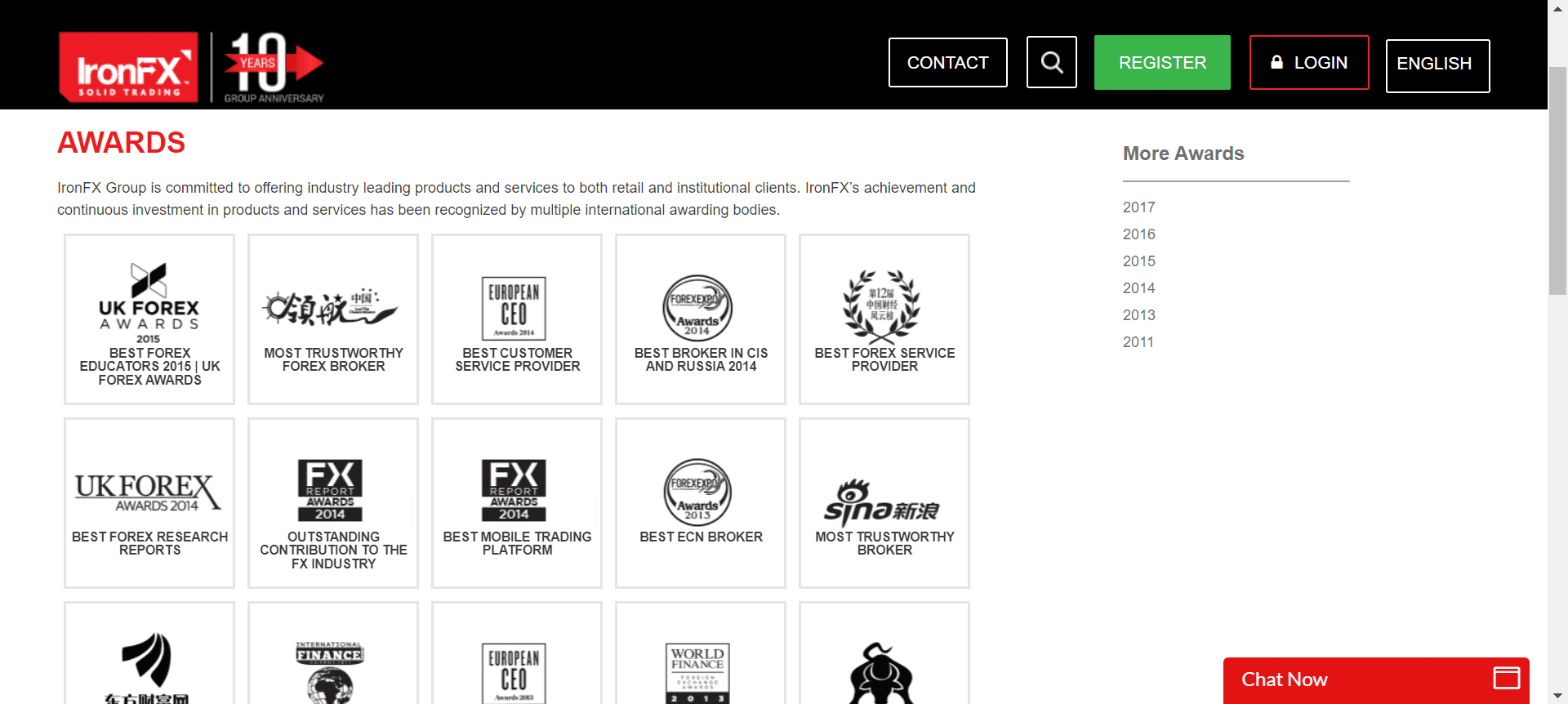Click the UK Forex Awards 2014 logo
Screen dimensions: 1568x704
149,492
